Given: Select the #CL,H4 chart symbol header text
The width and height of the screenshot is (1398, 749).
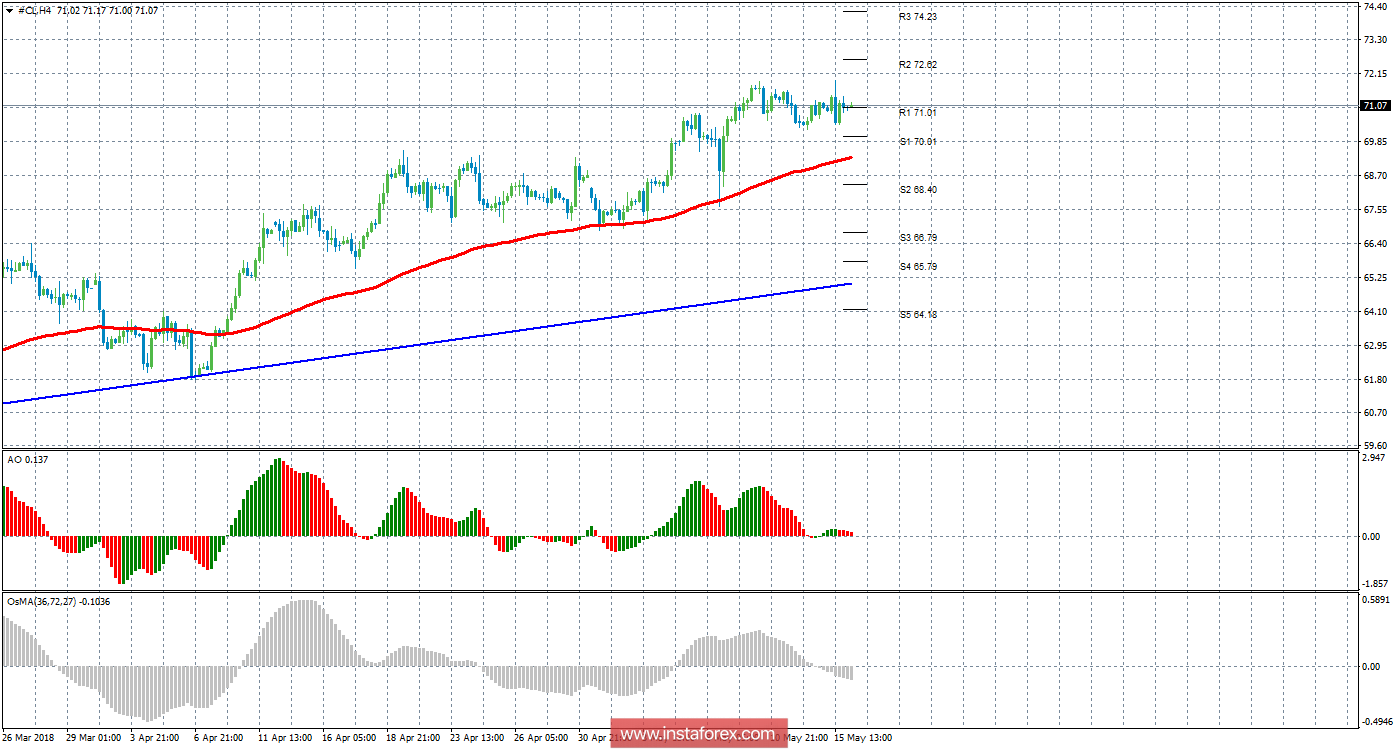Looking at the screenshot, I should pyautogui.click(x=36, y=9).
